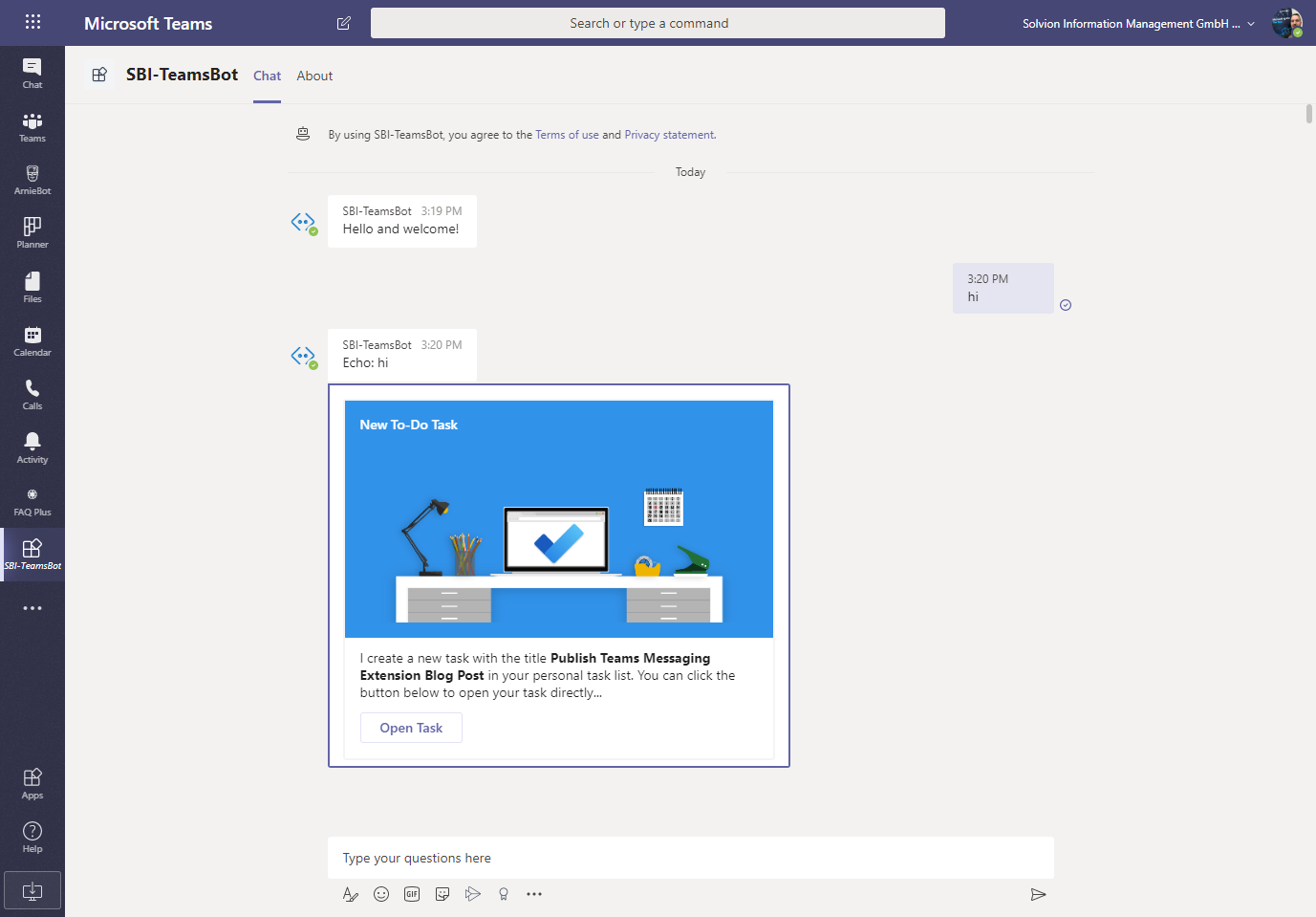Go to Teams in the left rail
1316x917 pixels.
[32, 127]
